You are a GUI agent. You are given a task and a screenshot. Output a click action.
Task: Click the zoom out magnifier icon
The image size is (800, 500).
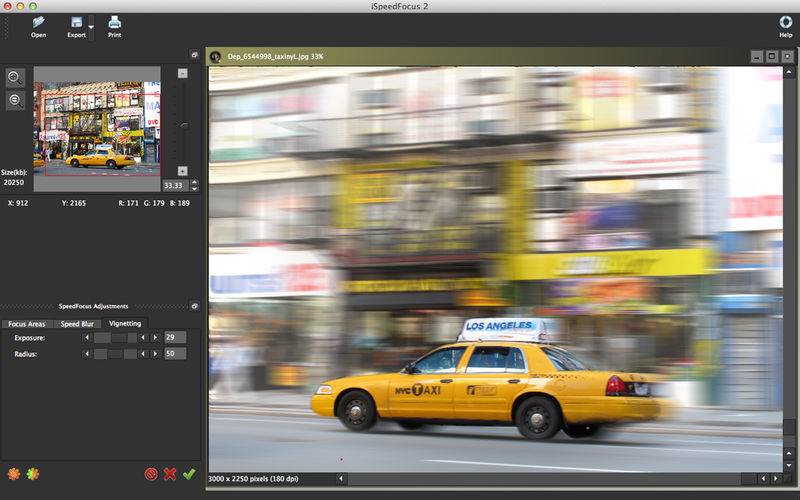coord(15,100)
